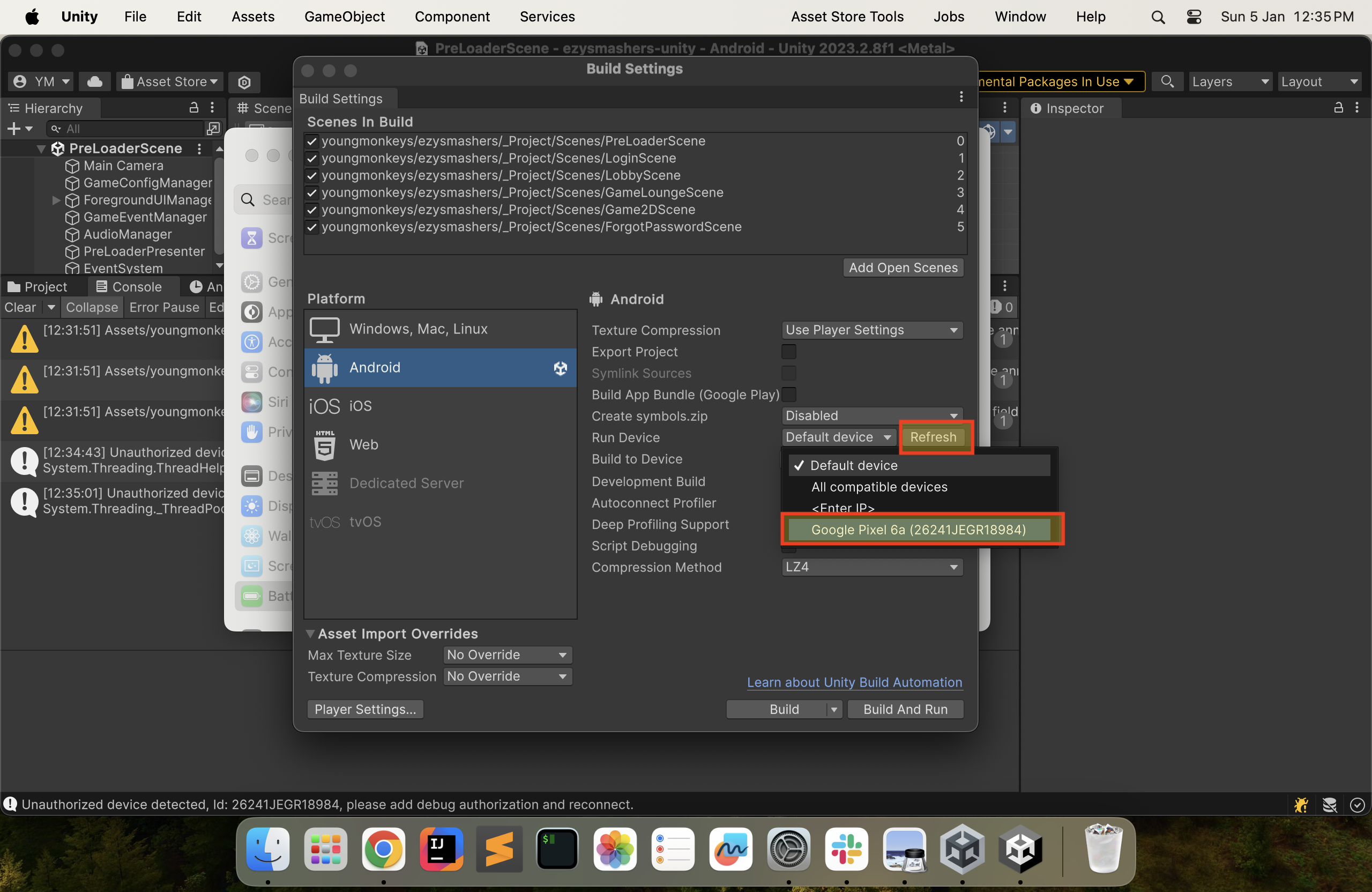Viewport: 1372px width, 892px height.
Task: Enable Build App Bundle (Google Play)
Action: 788,395
